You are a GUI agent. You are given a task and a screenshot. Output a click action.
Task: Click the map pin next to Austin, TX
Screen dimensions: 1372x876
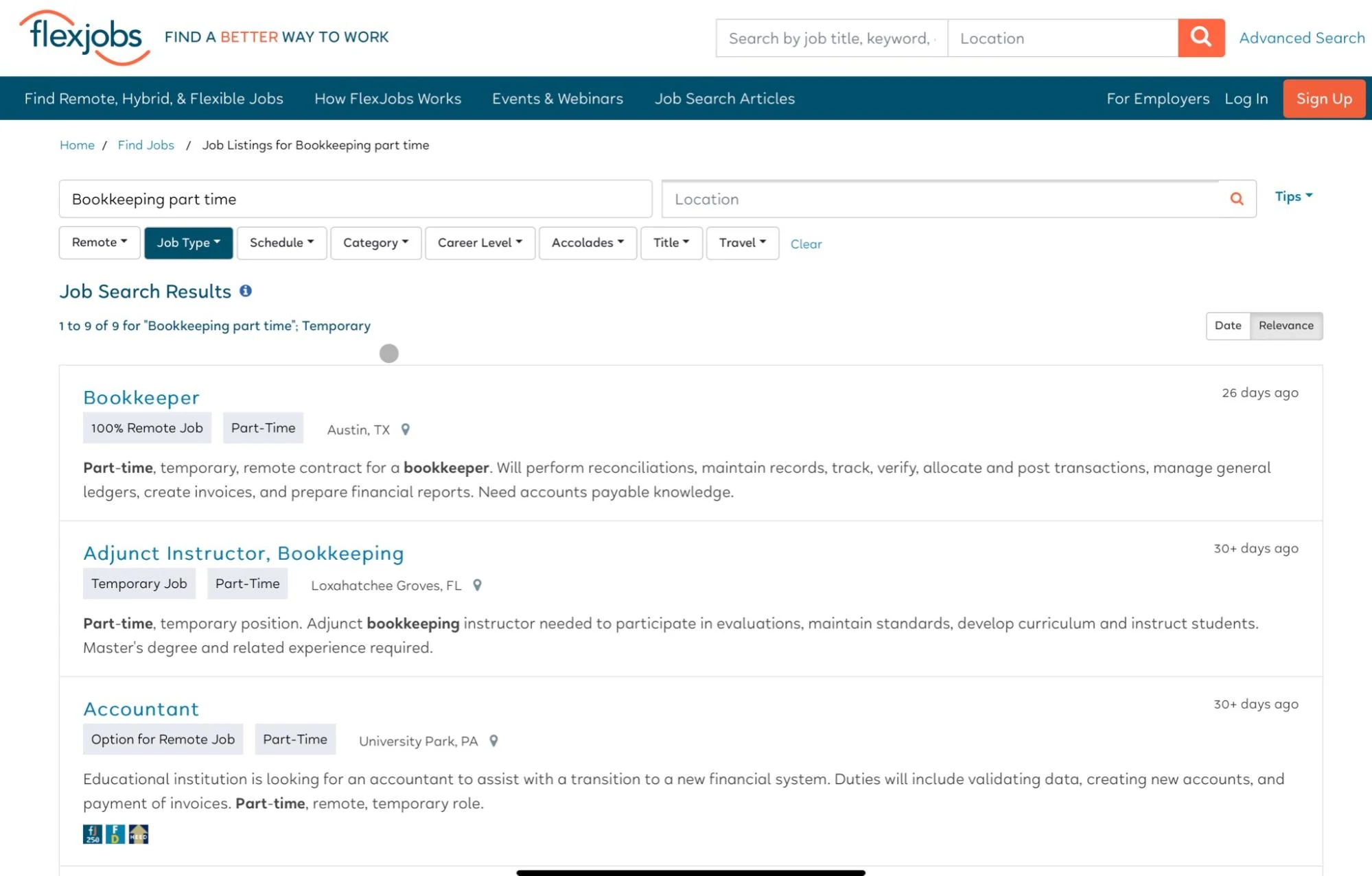coord(406,429)
